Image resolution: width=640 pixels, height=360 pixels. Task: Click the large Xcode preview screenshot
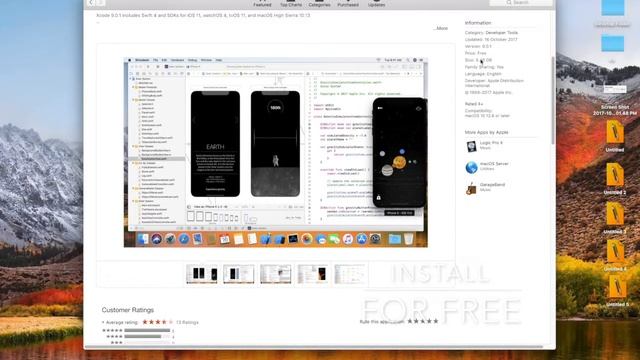(x=276, y=152)
